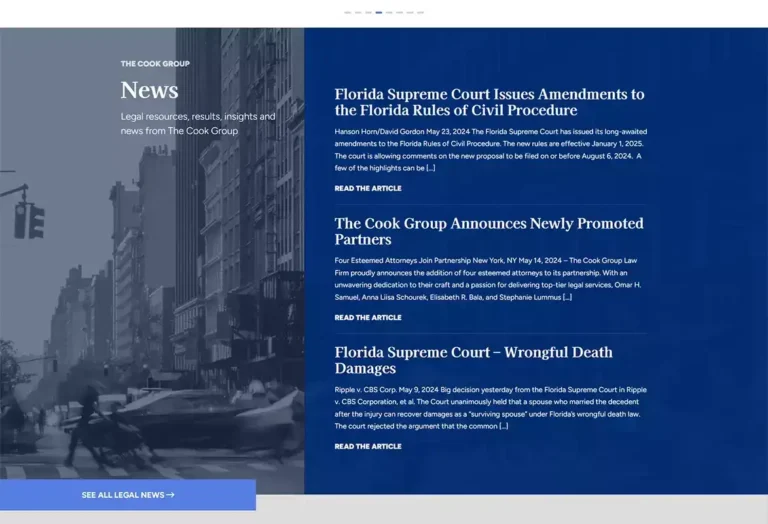Open headline Florida Supreme Court – Wrongful Death Damages

coord(473,360)
